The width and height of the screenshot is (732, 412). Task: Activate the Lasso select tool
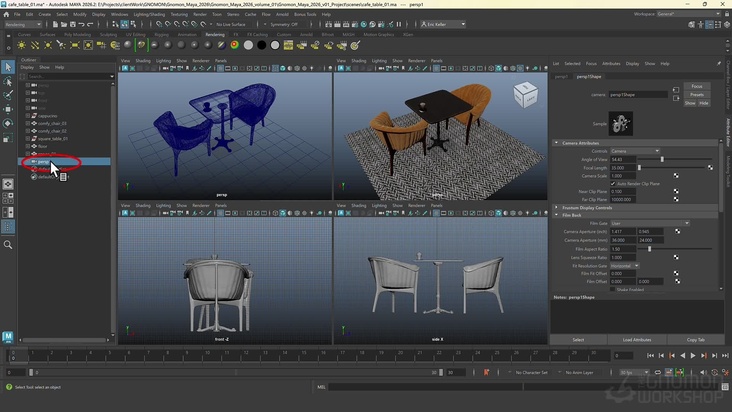[8, 82]
